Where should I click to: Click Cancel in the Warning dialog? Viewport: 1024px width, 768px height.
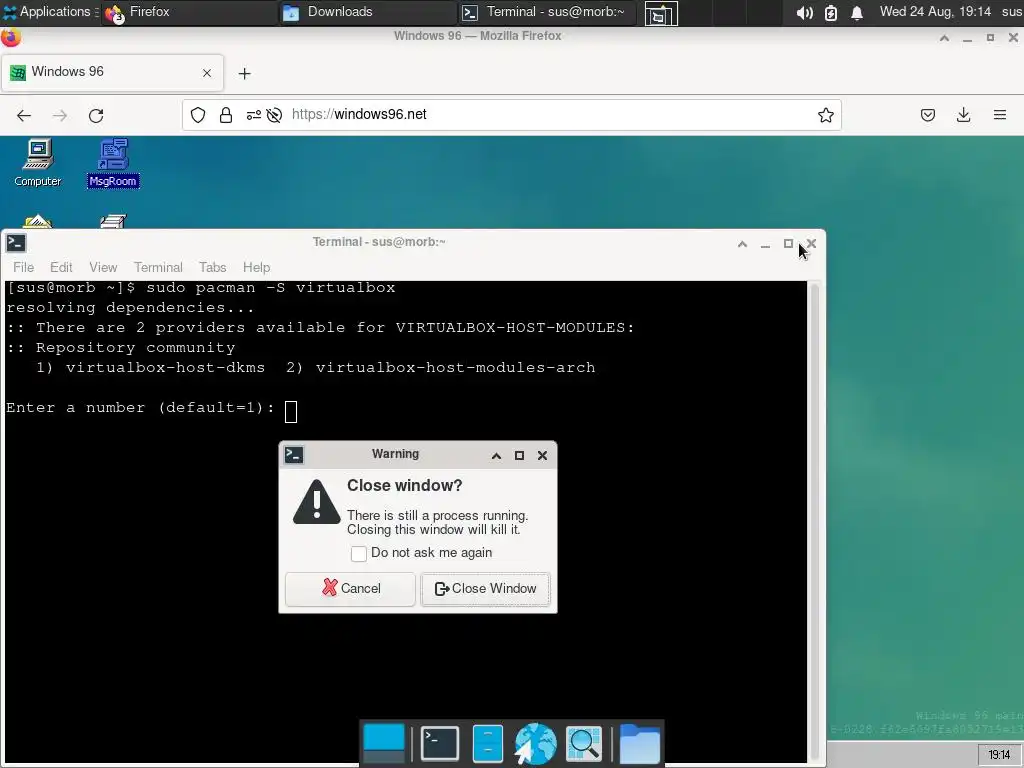pos(350,589)
